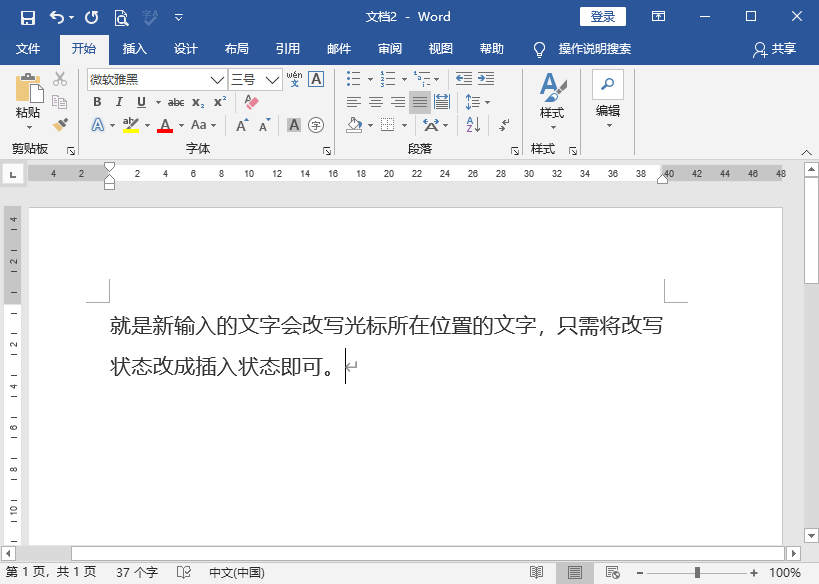
Task: Open line and paragraph spacing options
Action: (473, 102)
